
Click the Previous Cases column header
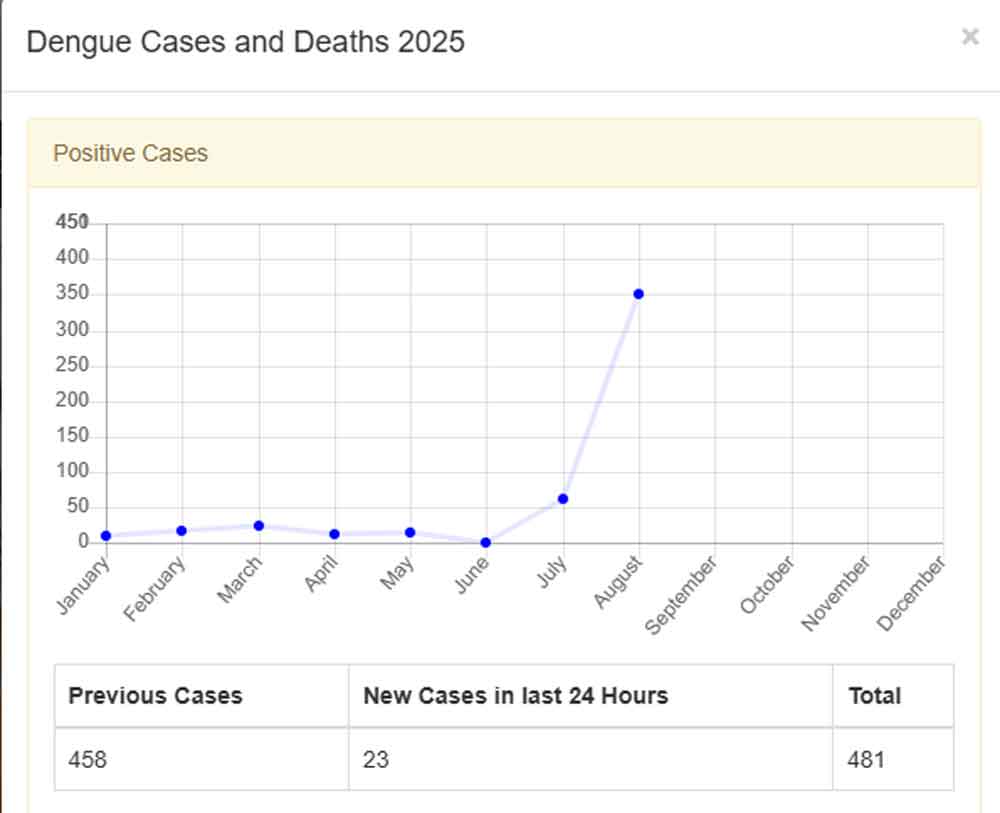[x=155, y=696]
